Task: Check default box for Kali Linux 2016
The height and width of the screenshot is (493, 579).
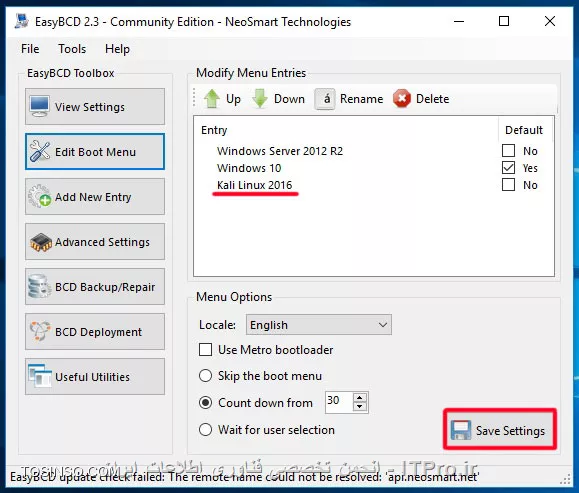Action: [508, 185]
